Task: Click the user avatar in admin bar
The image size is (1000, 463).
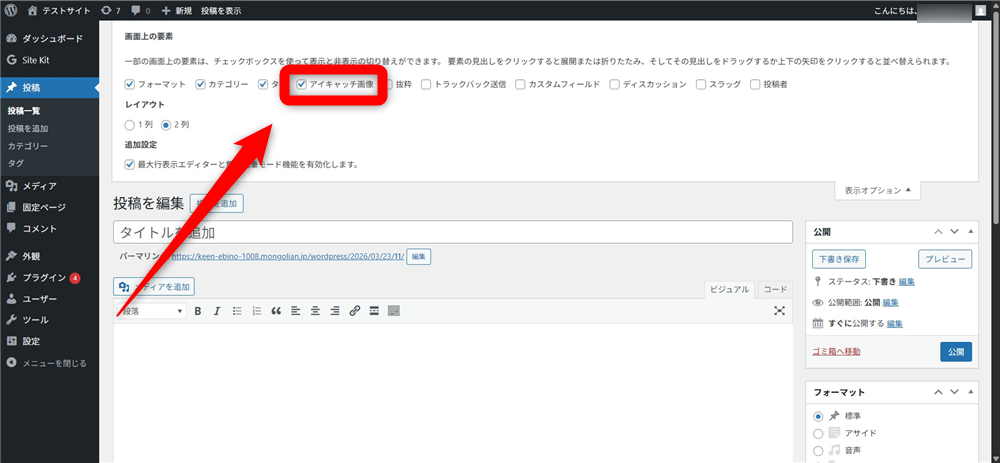Action: [x=980, y=10]
